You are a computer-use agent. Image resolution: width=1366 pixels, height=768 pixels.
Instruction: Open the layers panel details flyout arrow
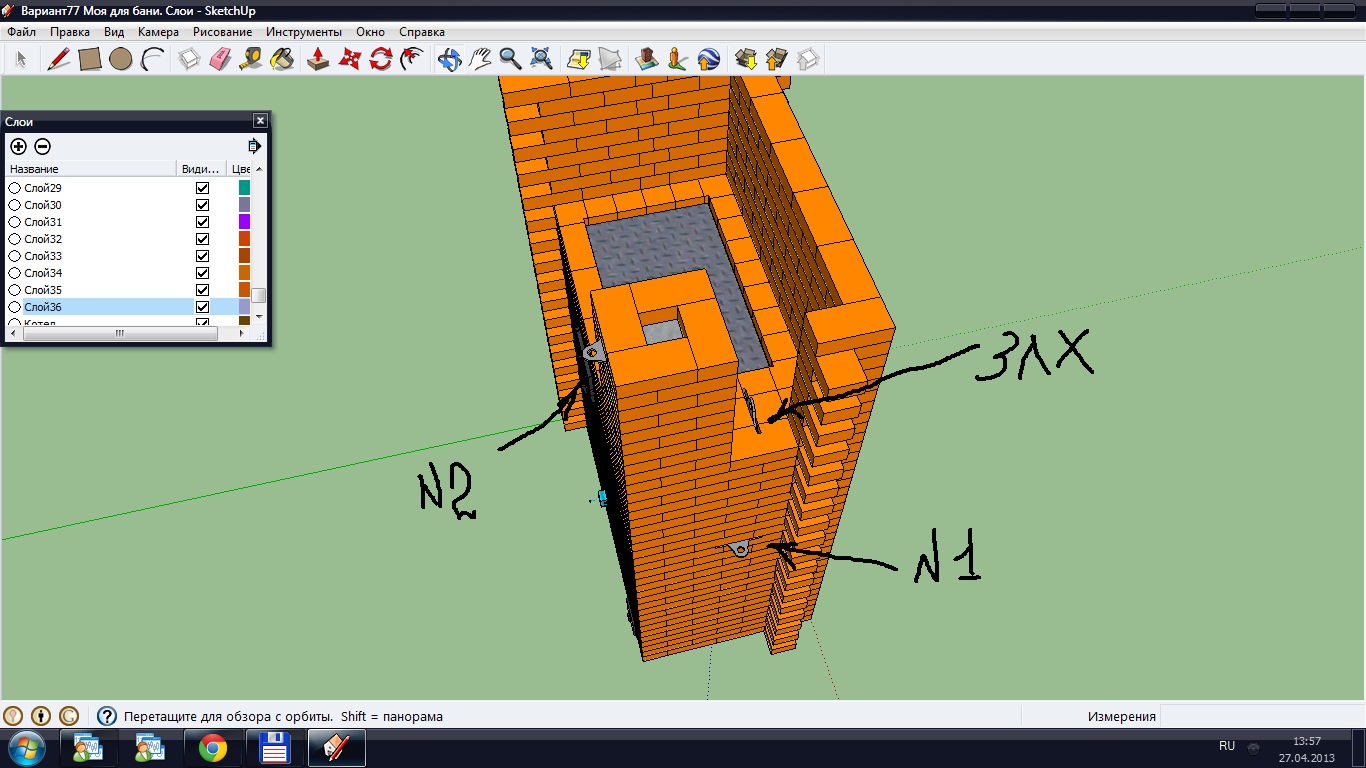coord(254,146)
